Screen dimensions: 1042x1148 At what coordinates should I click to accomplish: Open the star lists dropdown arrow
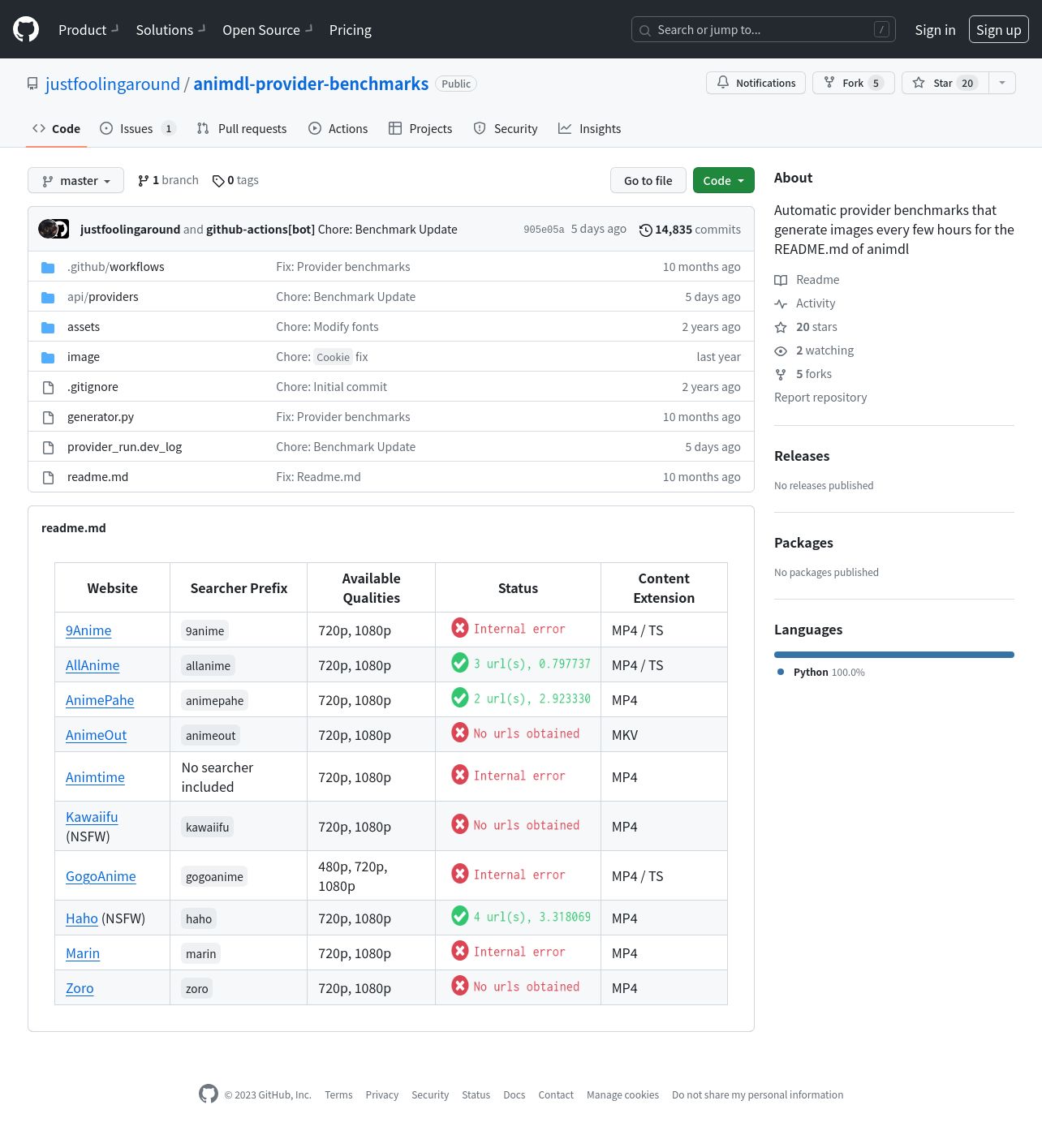[x=1002, y=83]
